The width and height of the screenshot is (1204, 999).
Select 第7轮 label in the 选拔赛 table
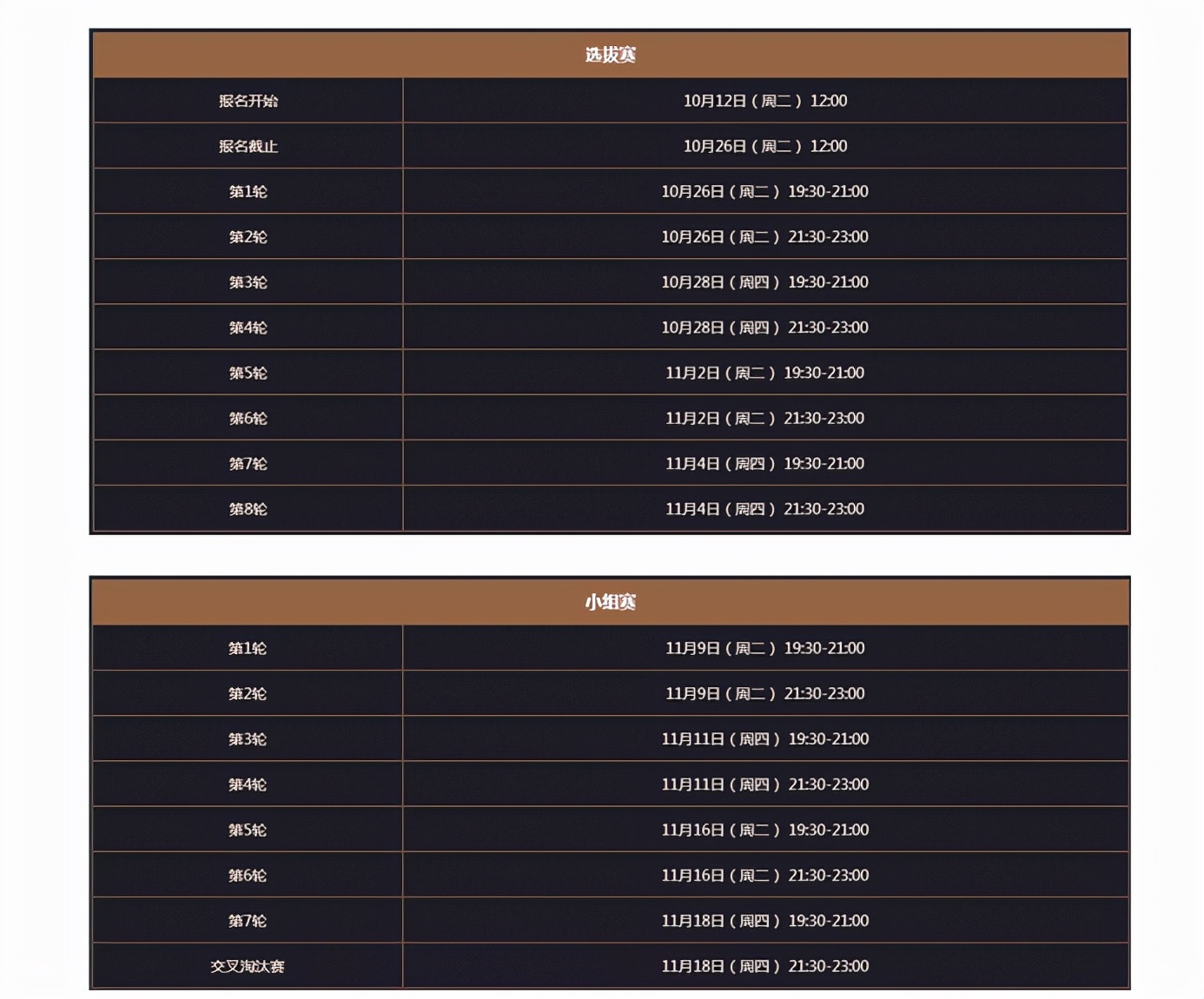click(x=248, y=464)
